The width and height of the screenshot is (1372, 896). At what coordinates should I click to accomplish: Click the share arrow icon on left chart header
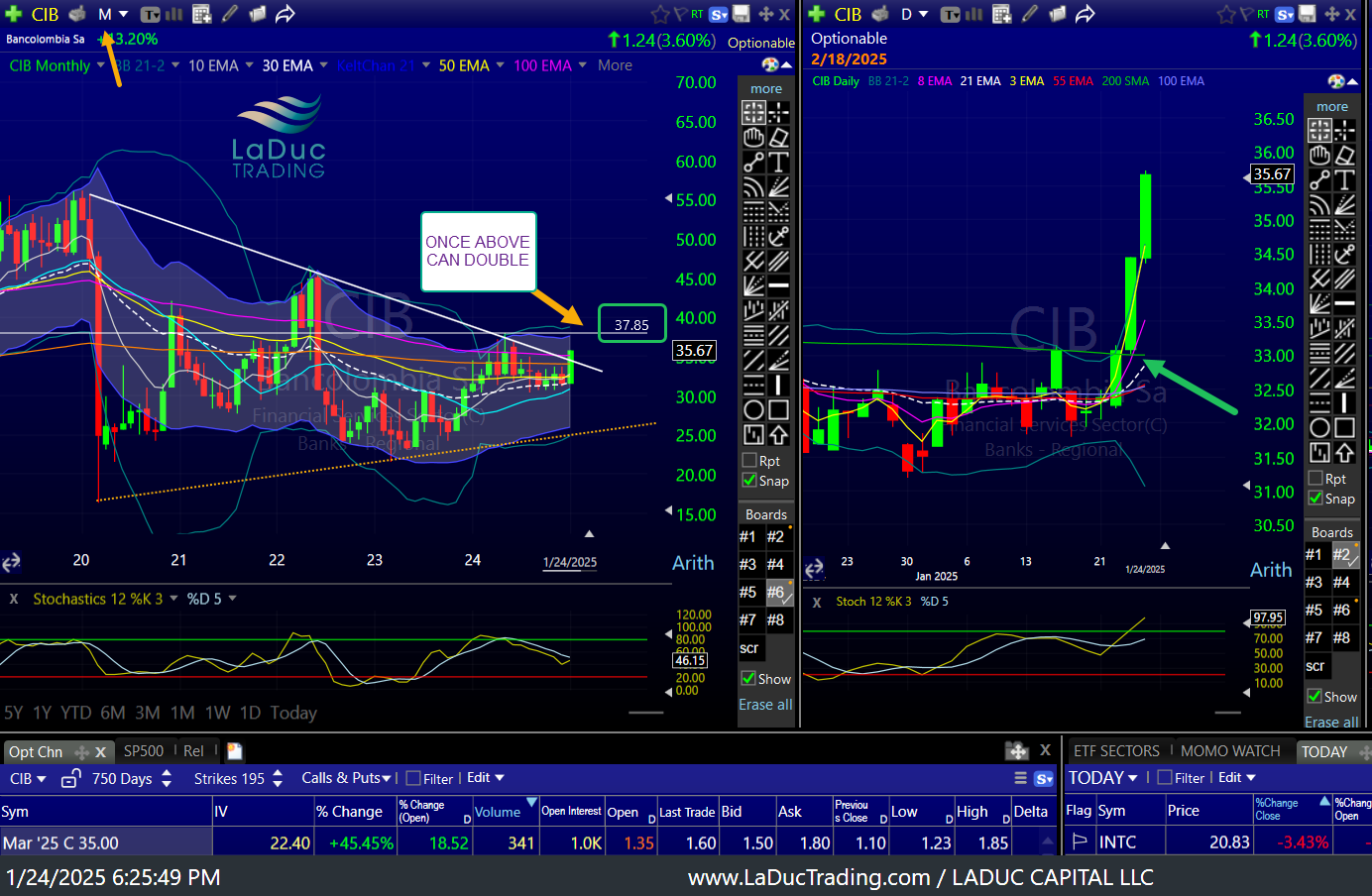[x=286, y=14]
